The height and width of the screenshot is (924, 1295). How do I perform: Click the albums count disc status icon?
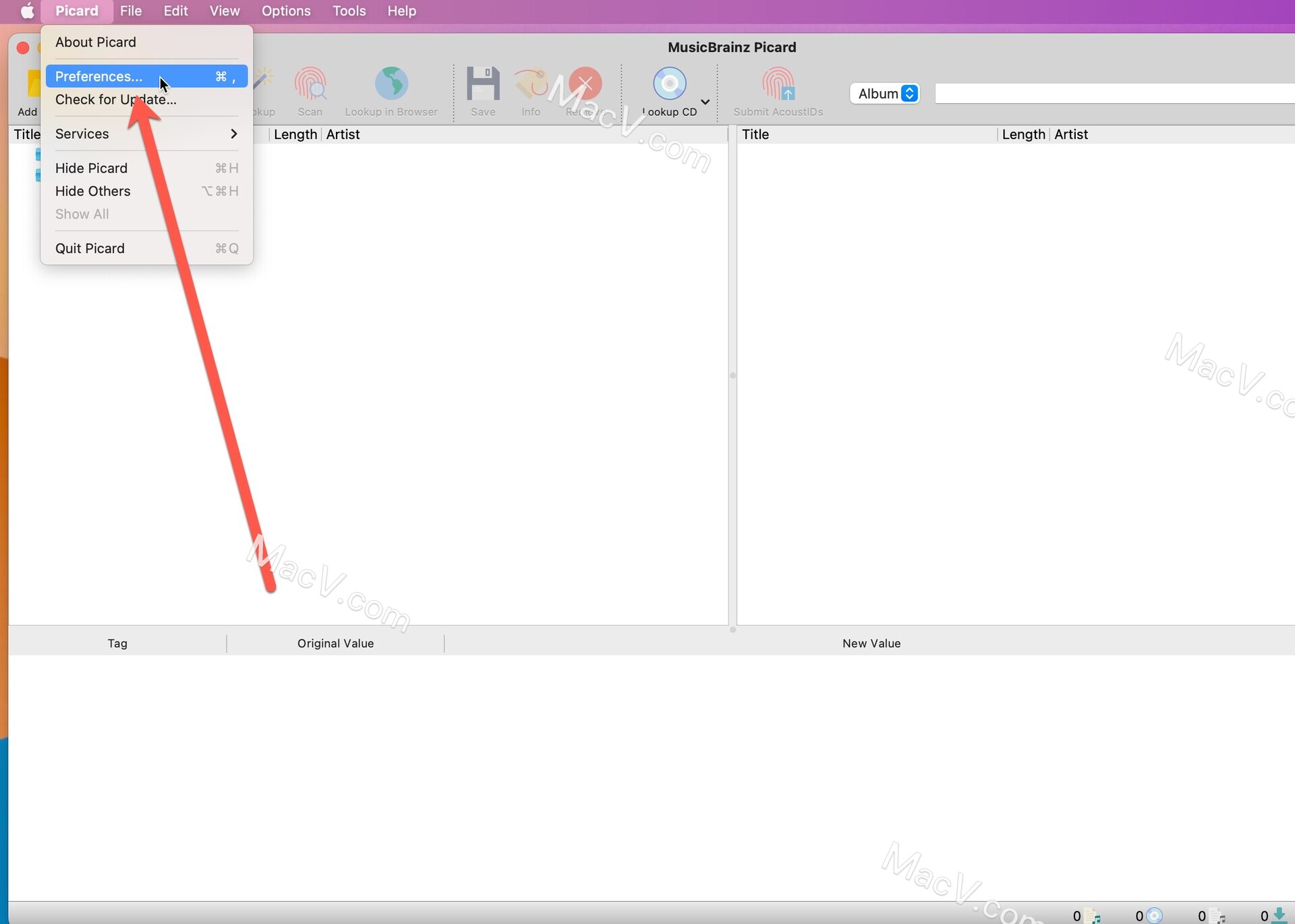(1155, 916)
